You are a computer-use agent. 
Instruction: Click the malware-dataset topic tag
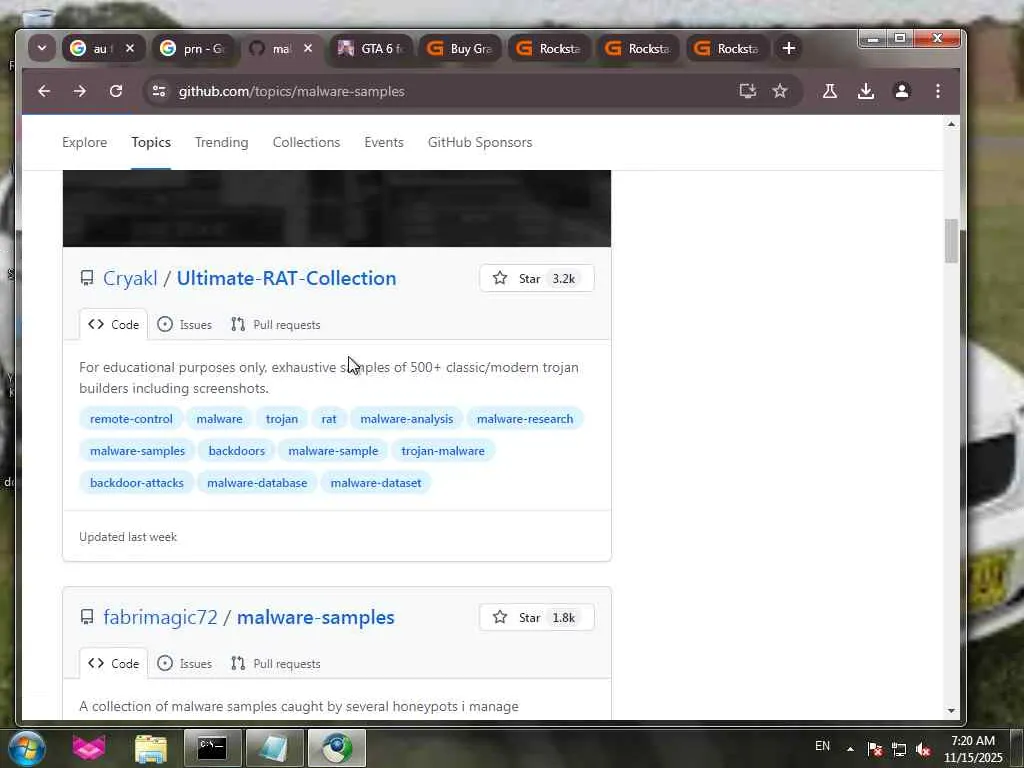[x=376, y=483]
